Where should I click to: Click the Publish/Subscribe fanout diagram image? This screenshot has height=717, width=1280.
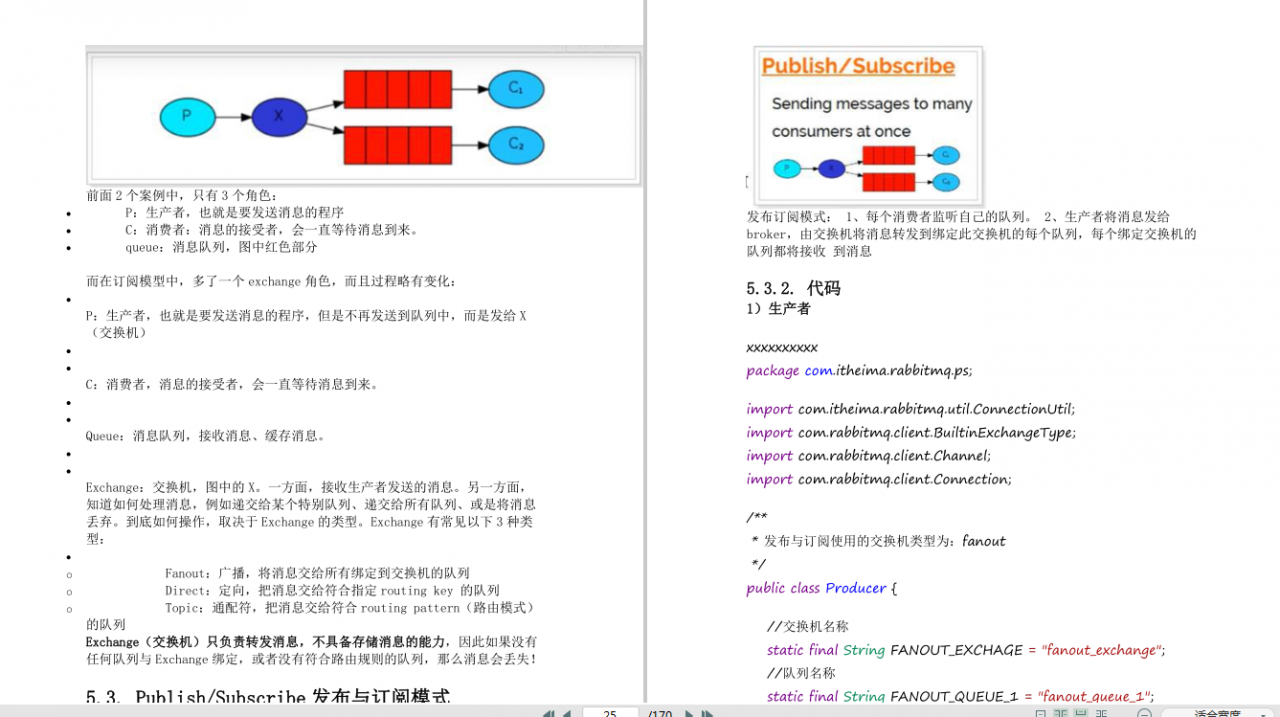tap(866, 125)
